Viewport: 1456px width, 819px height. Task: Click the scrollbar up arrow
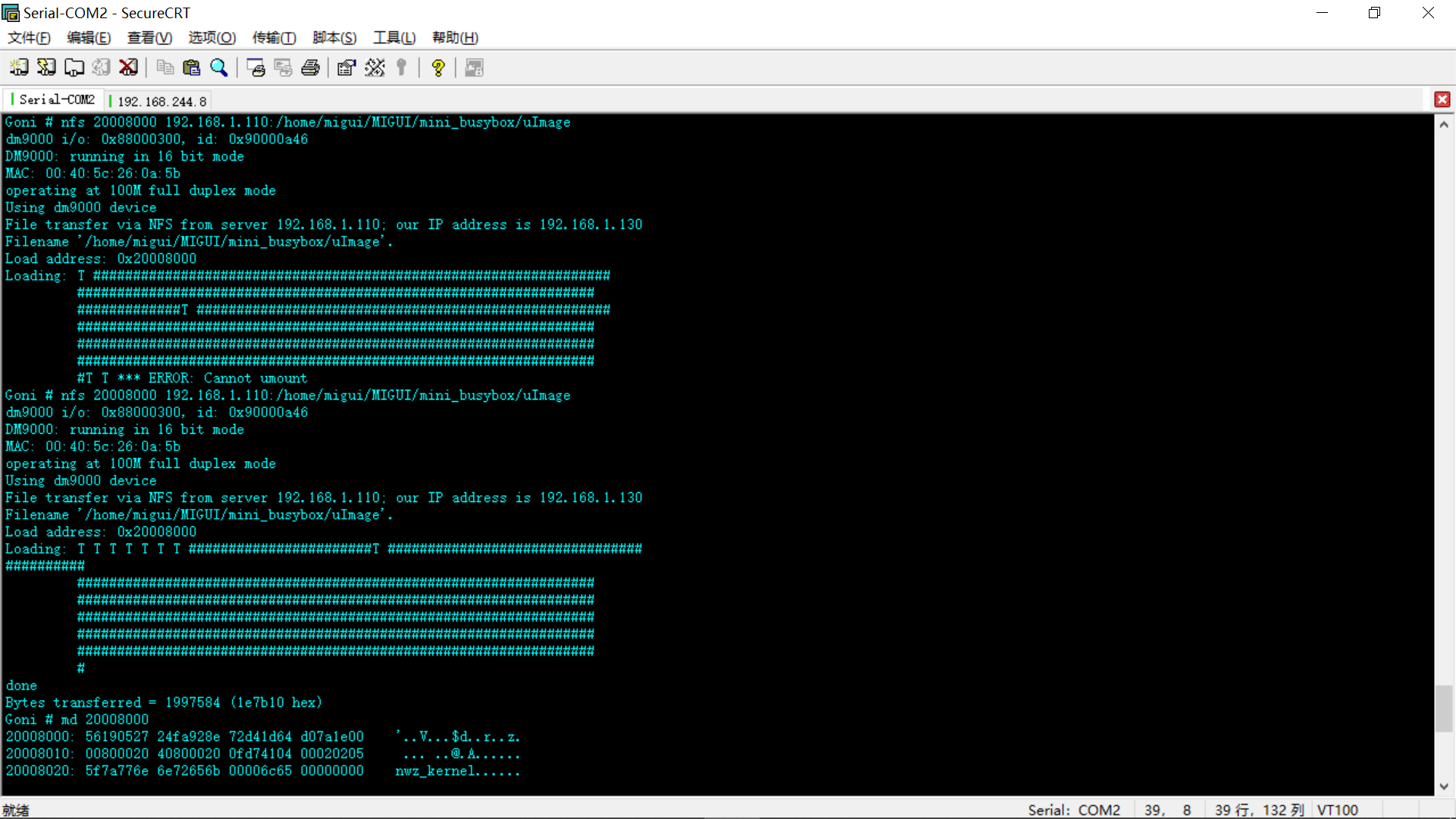1444,124
